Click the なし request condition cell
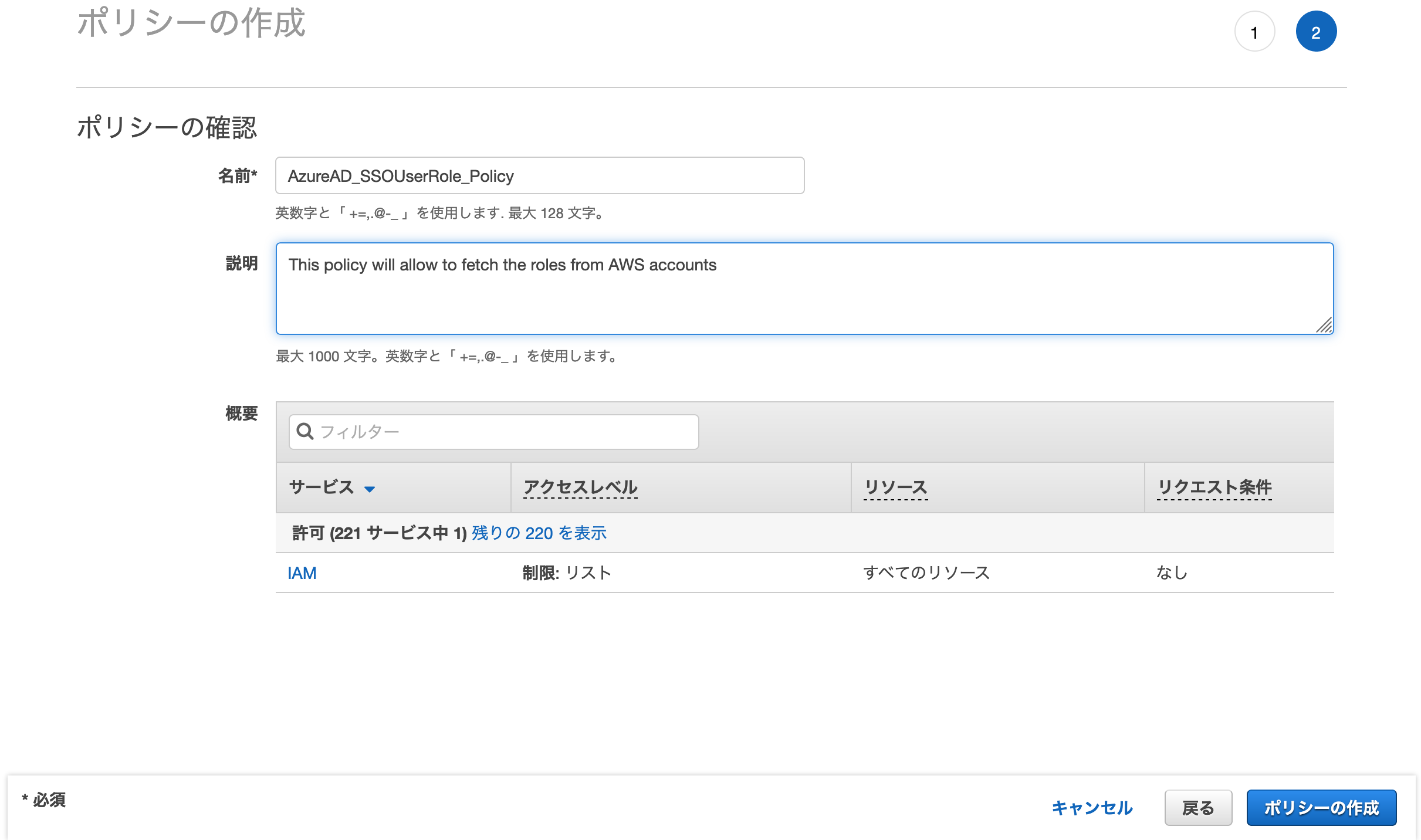Image resolution: width=1421 pixels, height=840 pixels. (x=1172, y=573)
